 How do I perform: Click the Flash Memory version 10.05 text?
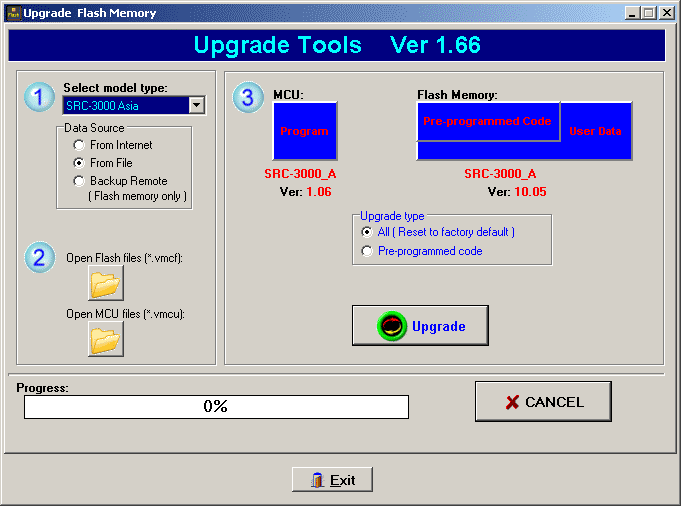click(531, 192)
